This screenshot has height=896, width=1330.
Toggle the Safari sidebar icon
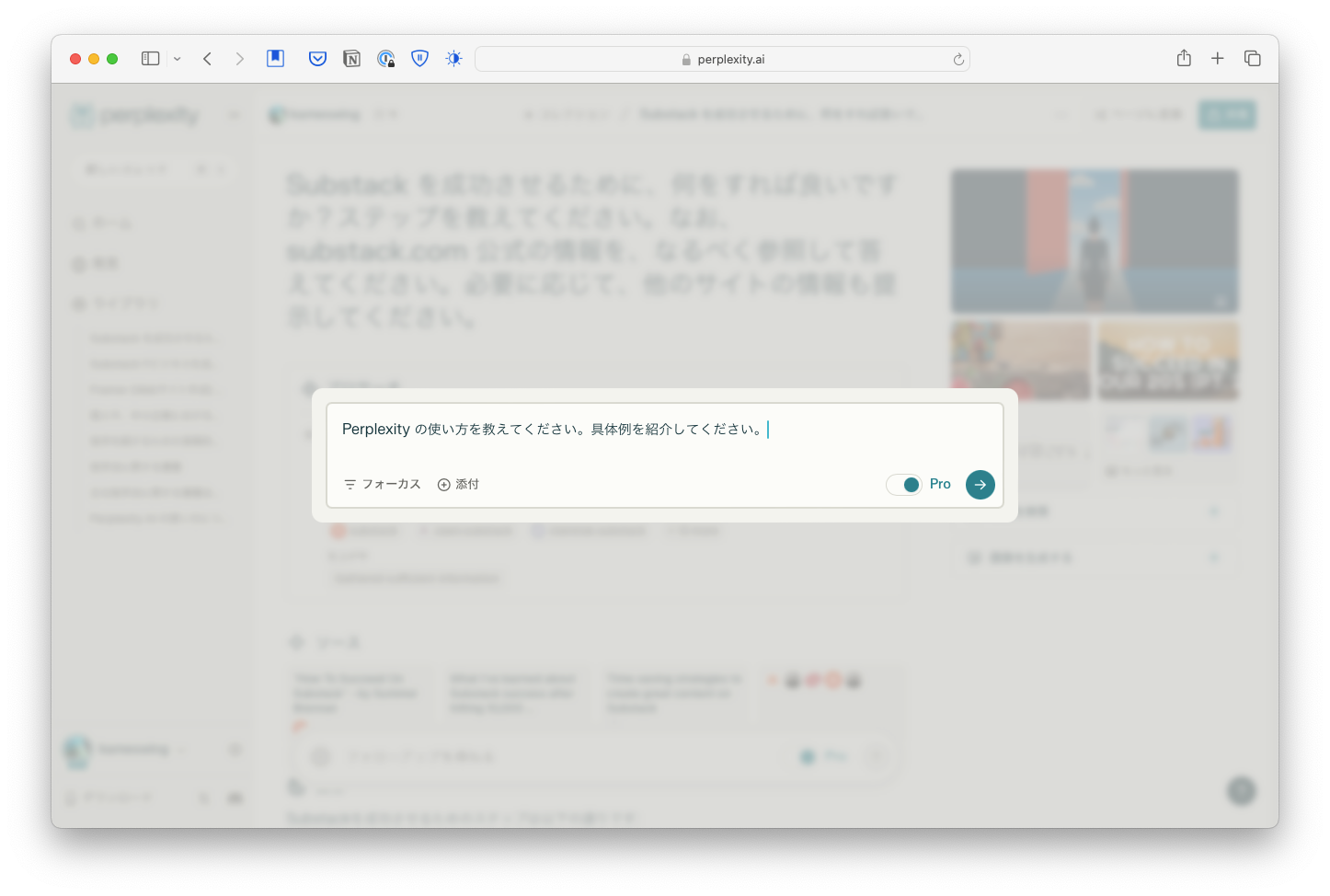[151, 59]
